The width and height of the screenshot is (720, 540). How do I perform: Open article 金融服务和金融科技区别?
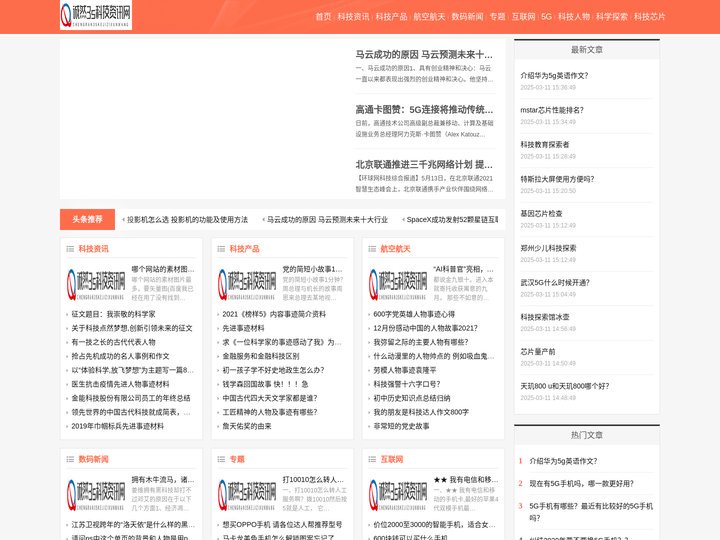click(261, 356)
